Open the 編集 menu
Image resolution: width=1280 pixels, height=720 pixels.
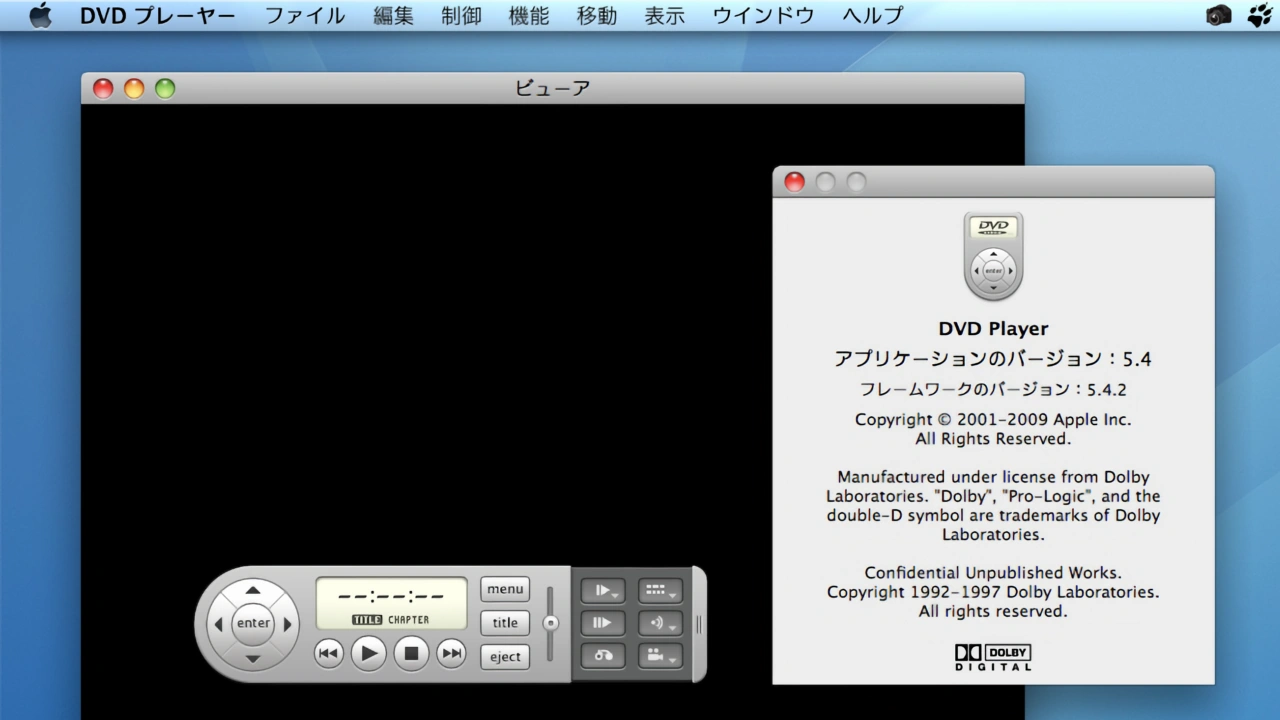pyautogui.click(x=393, y=15)
